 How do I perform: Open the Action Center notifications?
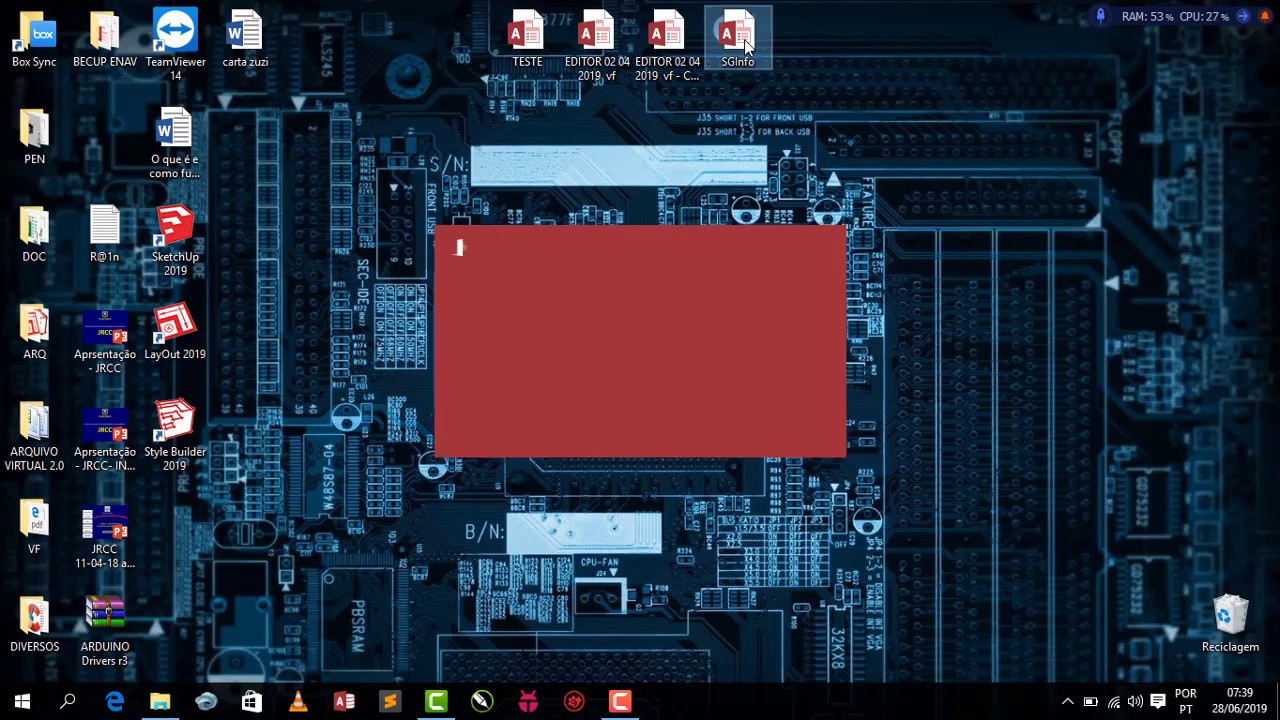pos(1158,702)
